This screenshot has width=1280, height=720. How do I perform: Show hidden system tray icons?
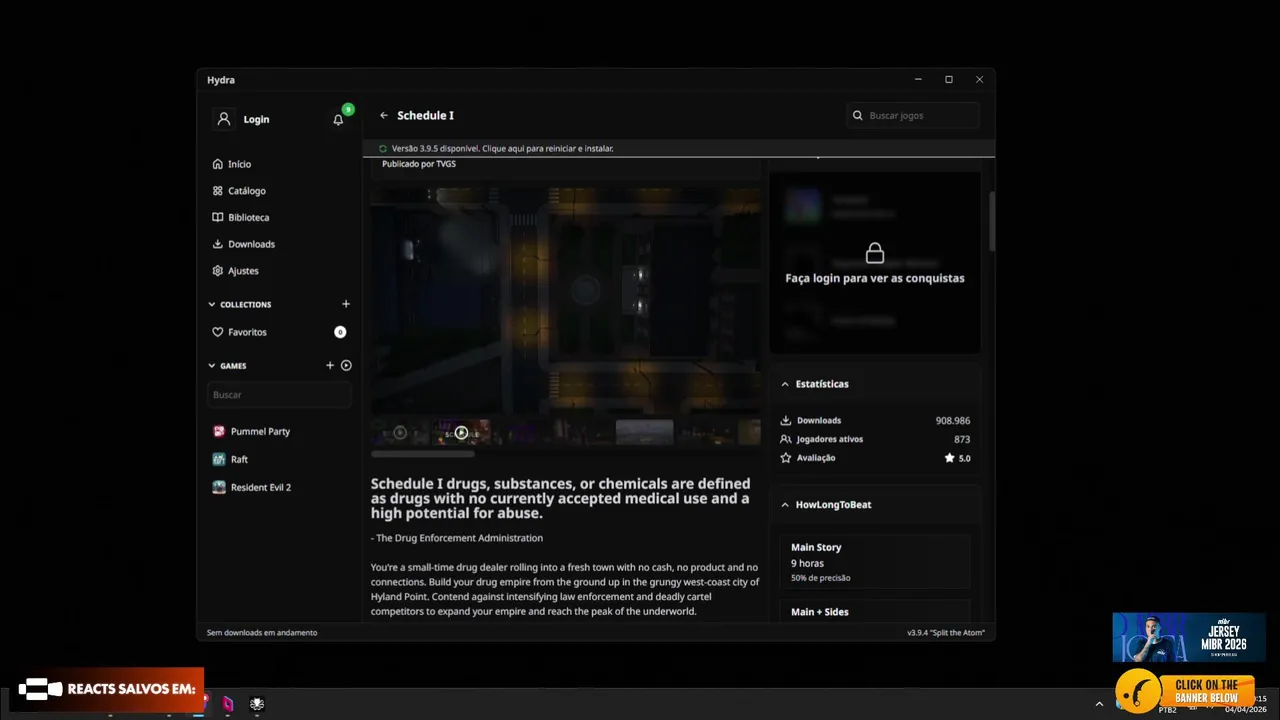point(1101,704)
